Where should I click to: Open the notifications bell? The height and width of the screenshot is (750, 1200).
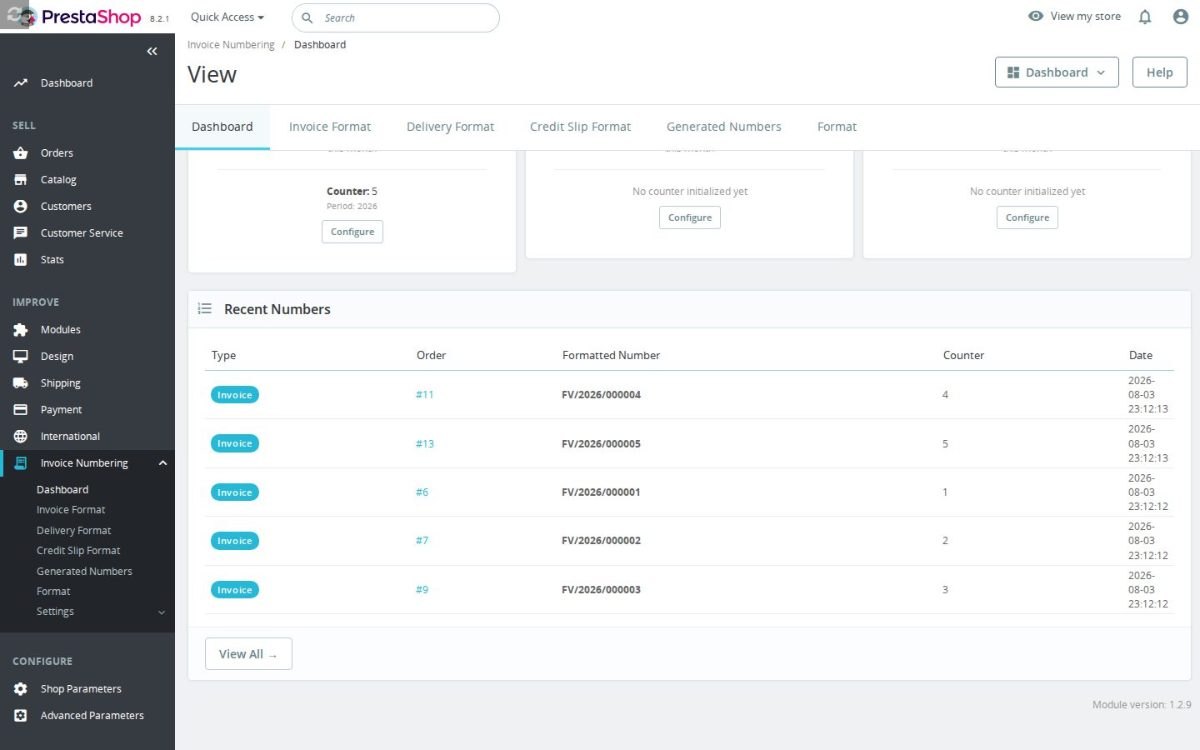click(1145, 17)
